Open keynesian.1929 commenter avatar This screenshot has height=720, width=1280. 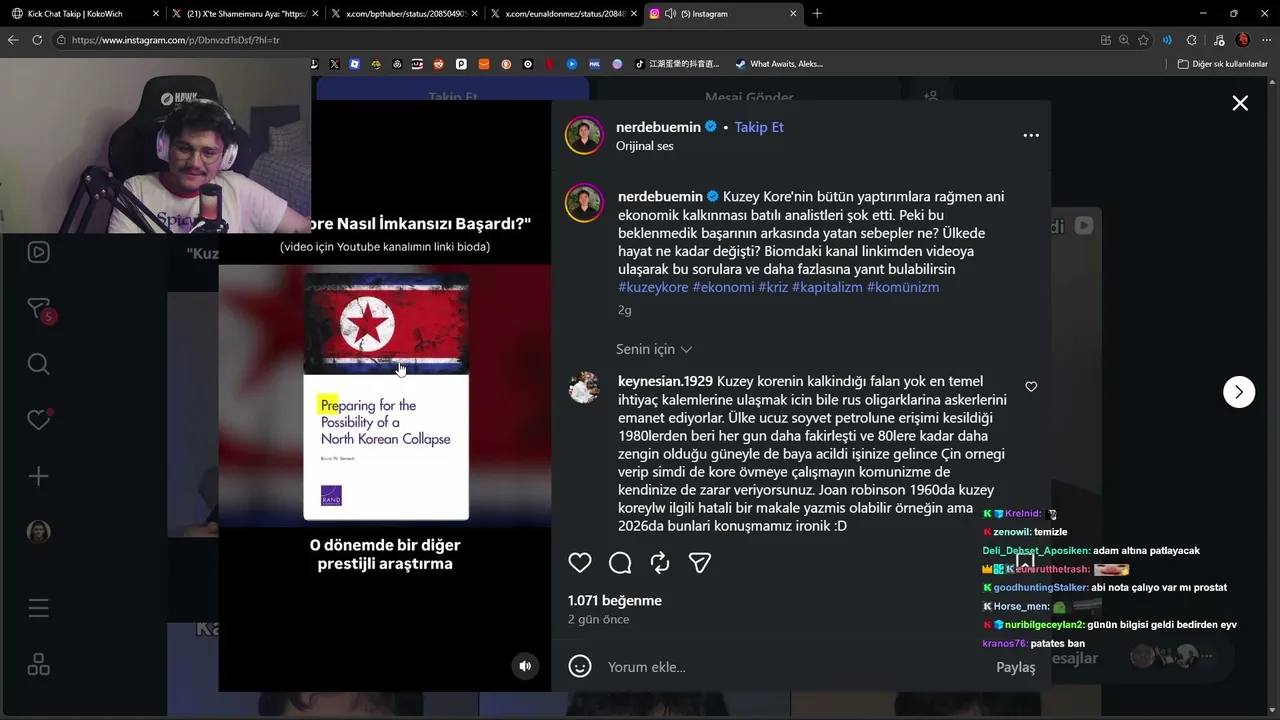click(x=584, y=388)
